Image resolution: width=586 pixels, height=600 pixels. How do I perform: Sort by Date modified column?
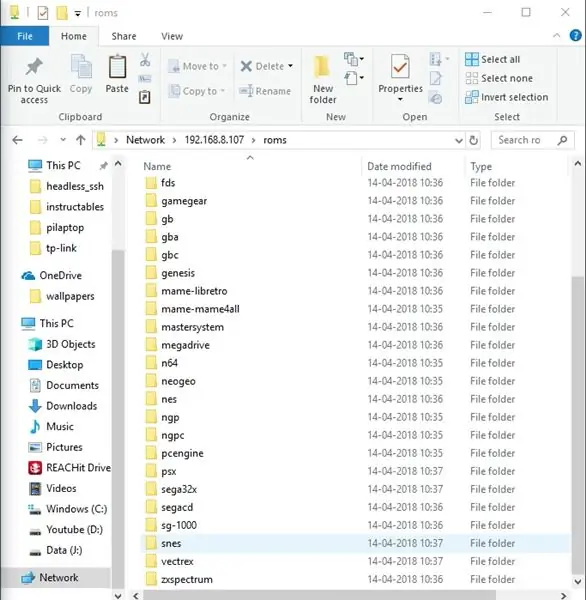[x=399, y=166]
